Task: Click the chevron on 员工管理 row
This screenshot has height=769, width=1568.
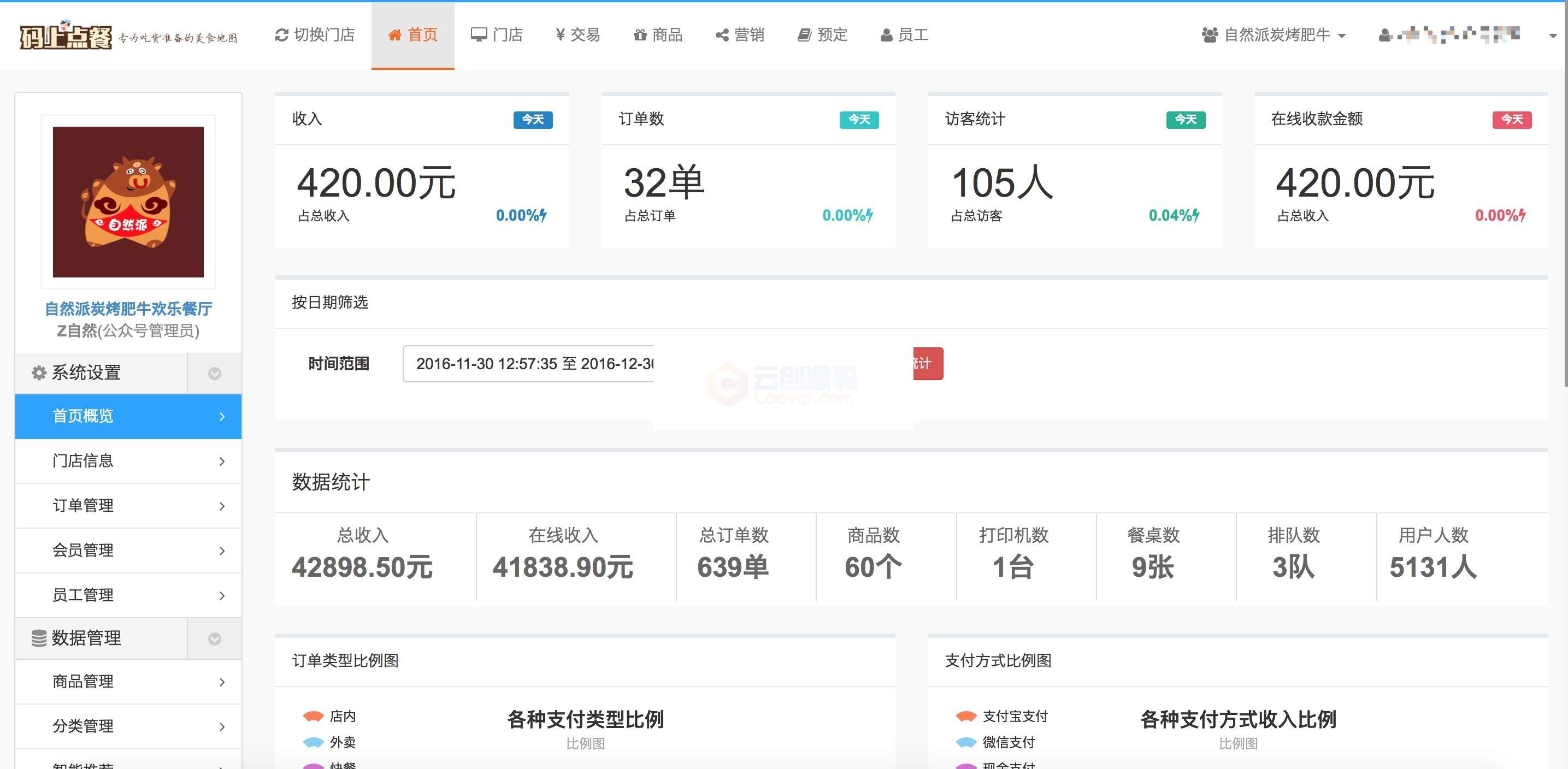Action: tap(222, 596)
